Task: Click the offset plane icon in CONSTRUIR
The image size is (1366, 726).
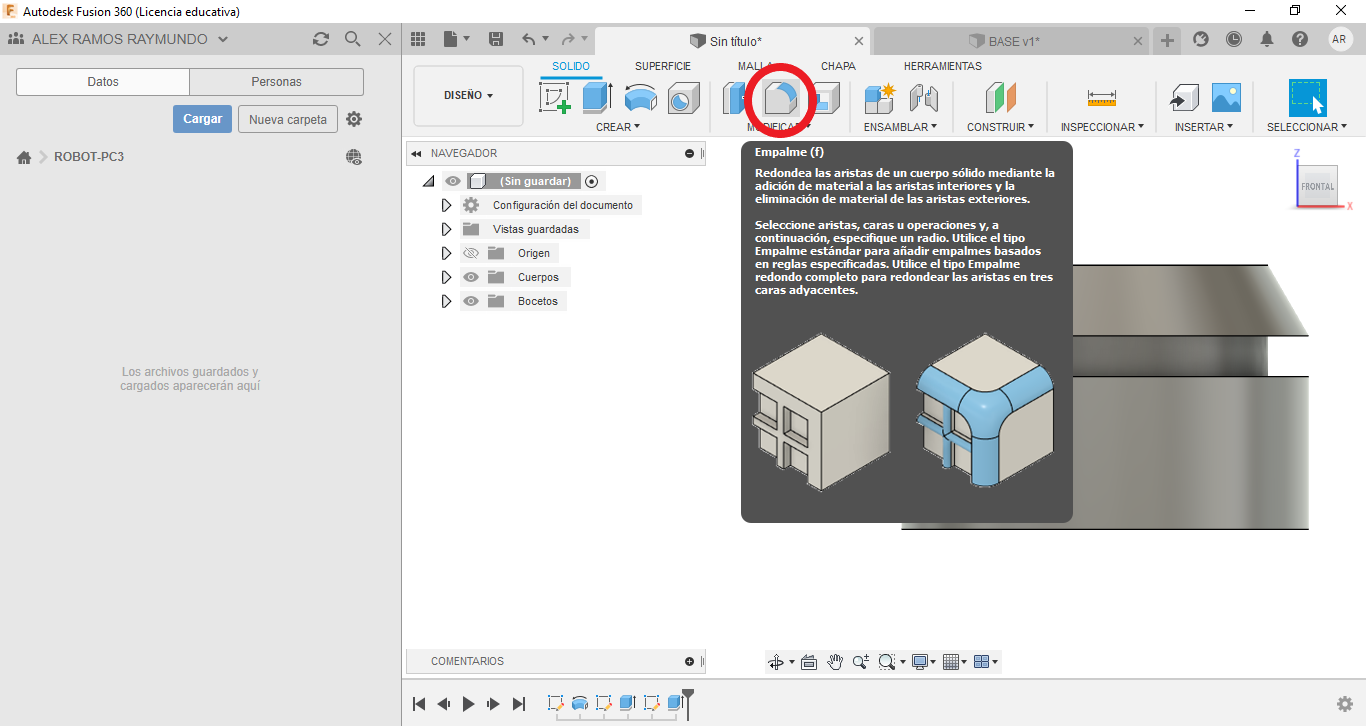Action: [1000, 98]
